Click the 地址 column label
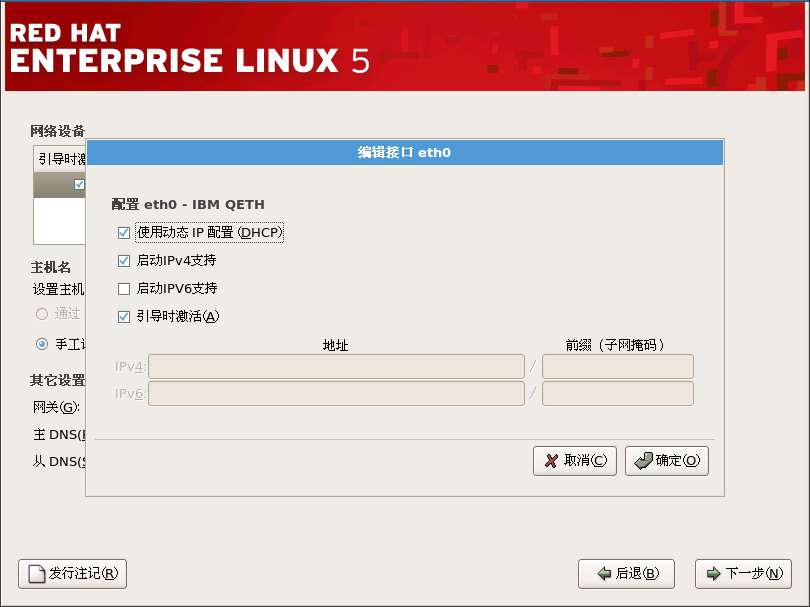The width and height of the screenshot is (810, 607). pos(336,345)
